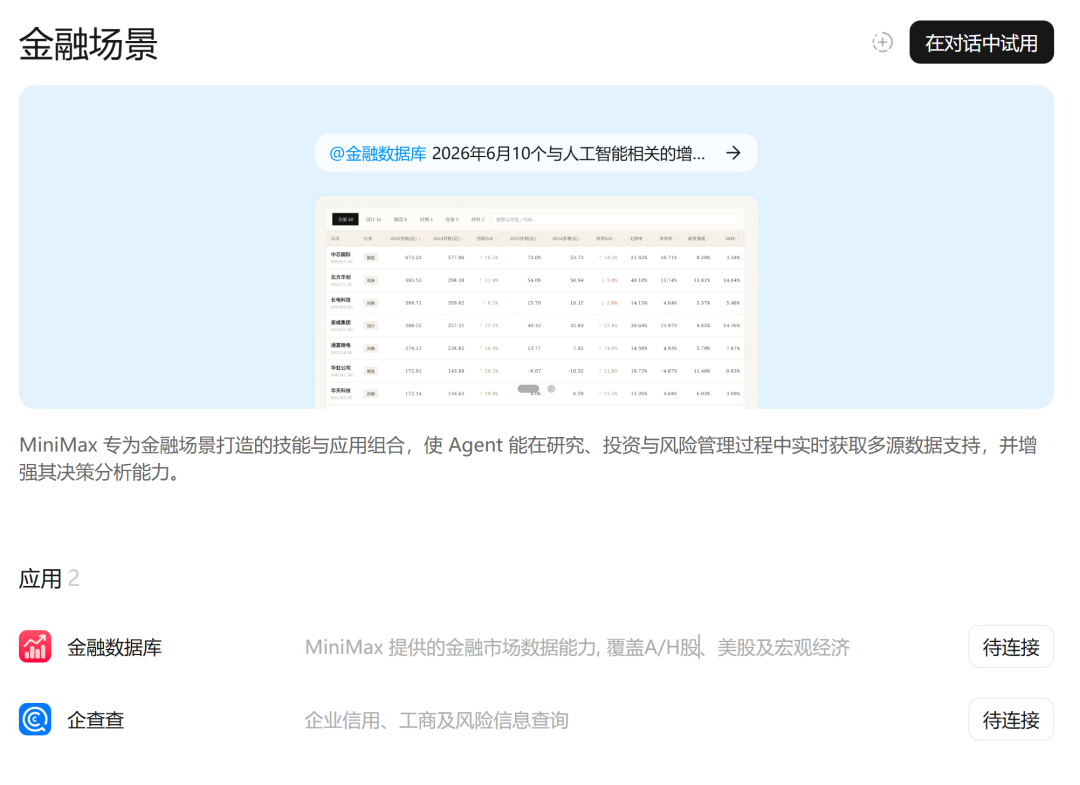Click the right arrow on the prompt pill

(734, 153)
